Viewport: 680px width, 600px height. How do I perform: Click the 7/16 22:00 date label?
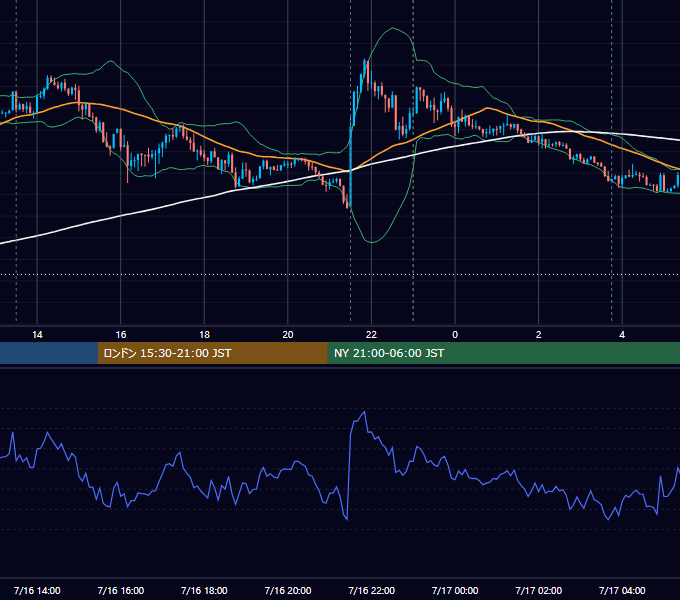pyautogui.click(x=371, y=590)
